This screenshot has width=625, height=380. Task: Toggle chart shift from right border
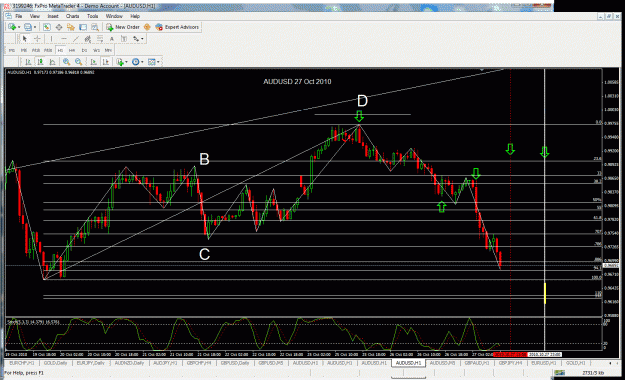106,62
